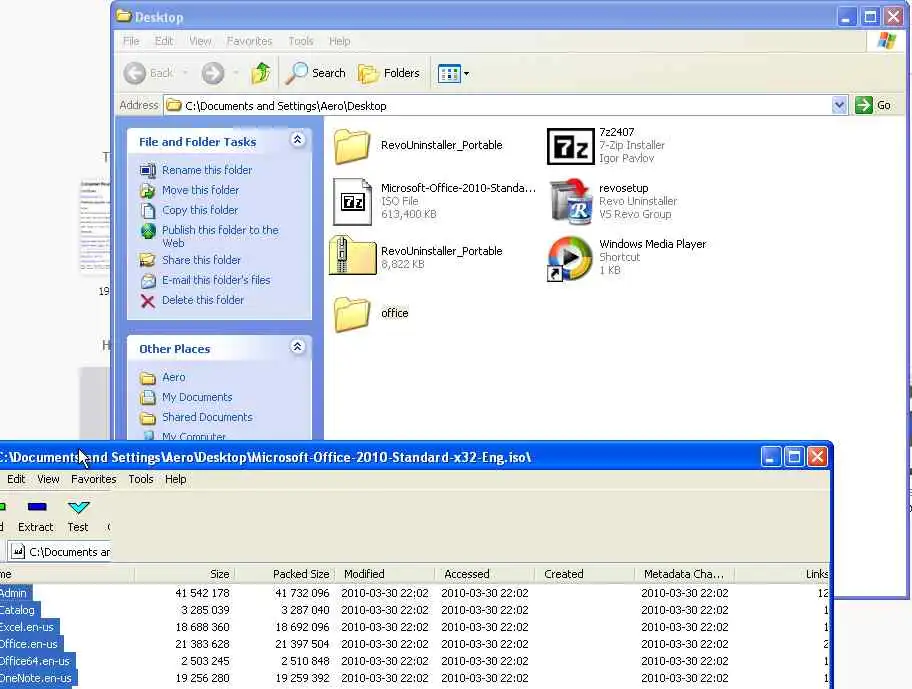912x689 pixels.
Task: Open the Edit menu in Desktop window
Action: (x=163, y=41)
